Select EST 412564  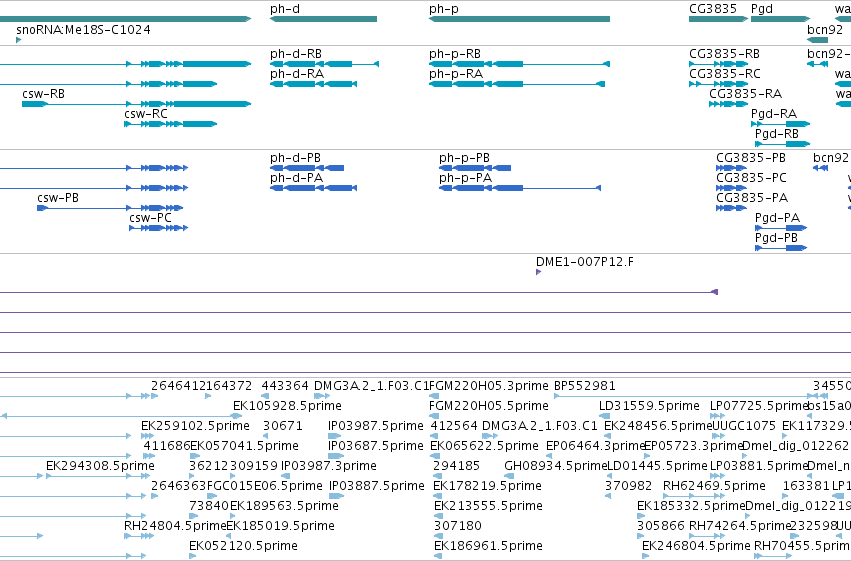(x=435, y=436)
